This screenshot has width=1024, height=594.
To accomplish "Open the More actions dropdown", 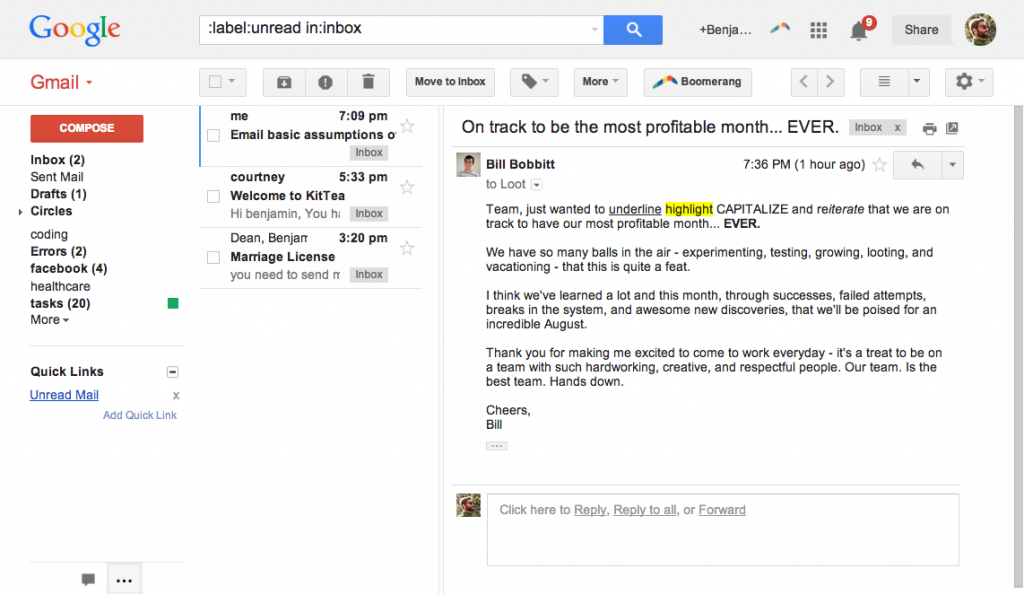I will pos(600,82).
